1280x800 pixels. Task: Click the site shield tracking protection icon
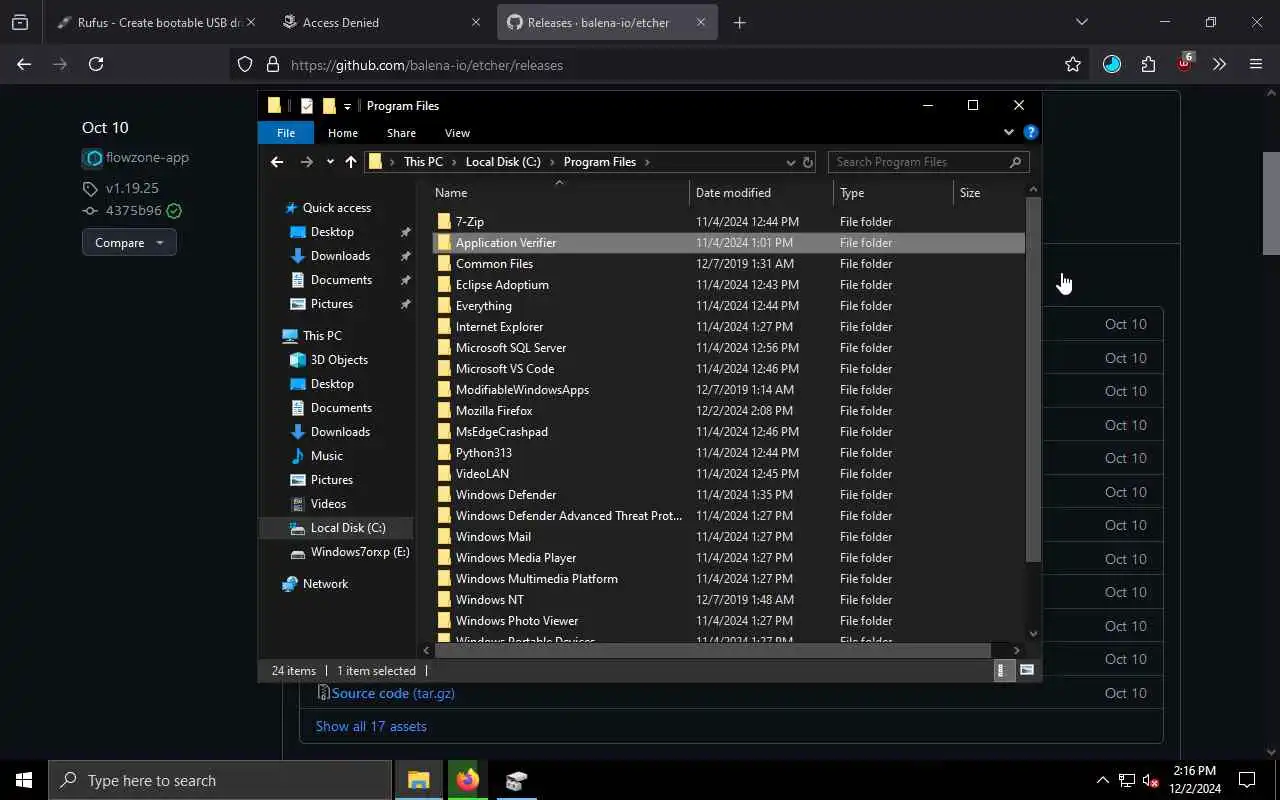[x=245, y=64]
